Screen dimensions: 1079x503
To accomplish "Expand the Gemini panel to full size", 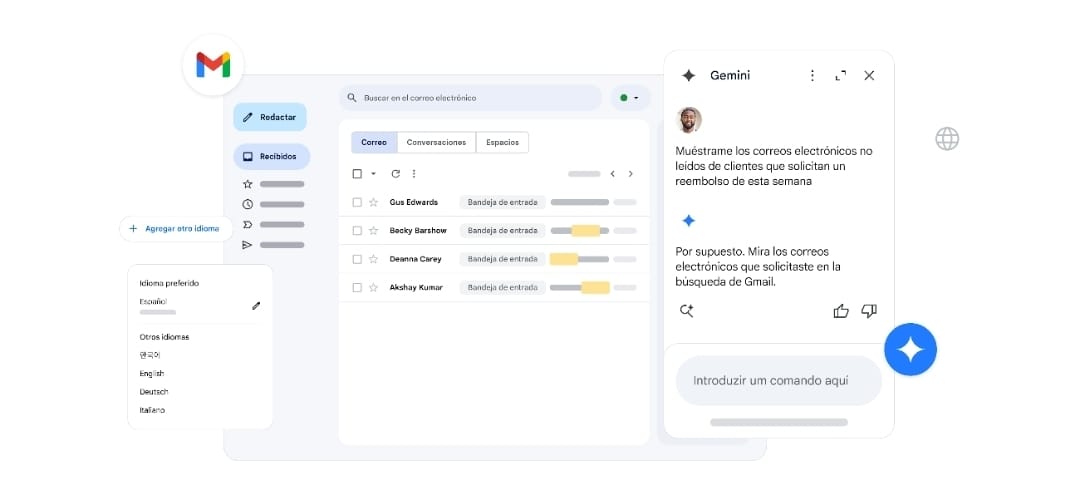I will click(840, 75).
